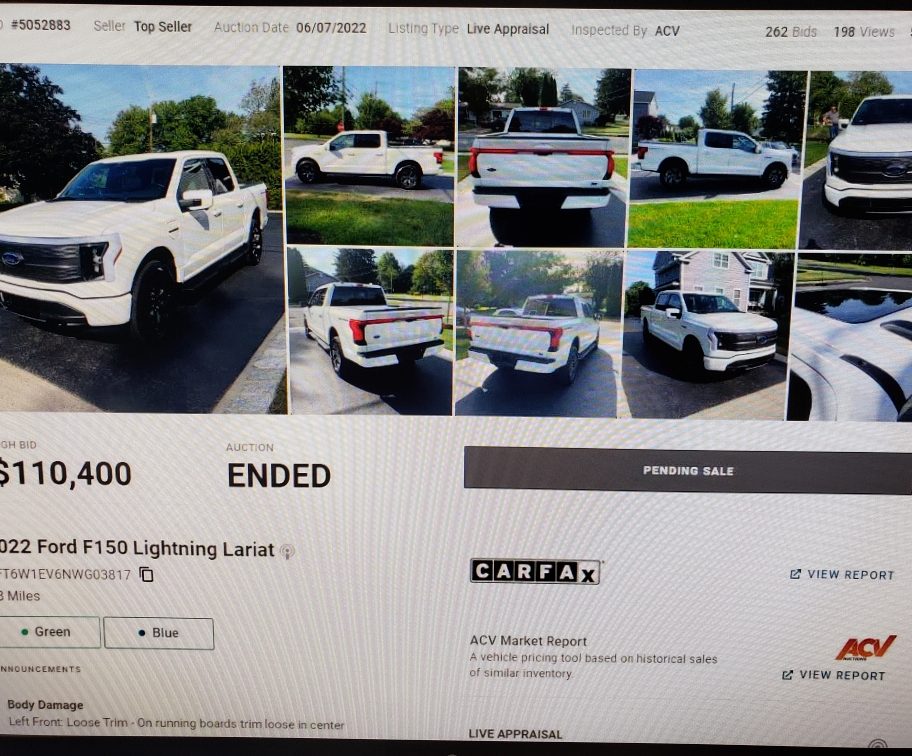The image size is (912, 756).
Task: Click the CARFAX logo
Action: [x=535, y=572]
